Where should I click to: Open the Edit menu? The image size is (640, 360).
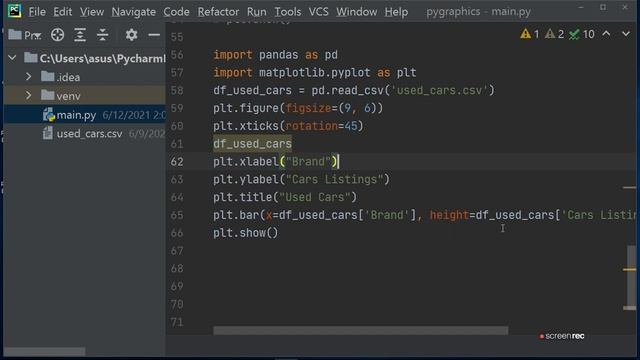tap(62, 12)
